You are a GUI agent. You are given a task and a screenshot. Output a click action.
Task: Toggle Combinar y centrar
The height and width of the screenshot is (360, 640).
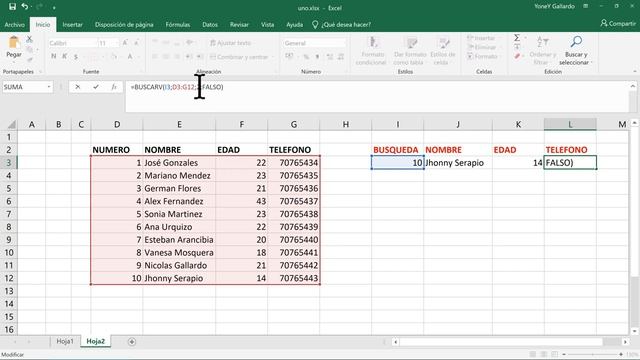pos(239,57)
